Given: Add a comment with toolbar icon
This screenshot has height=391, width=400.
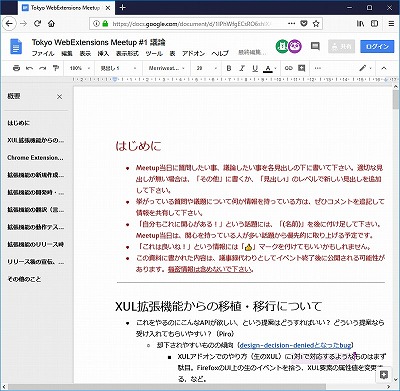Looking at the screenshot, I should point(302,68).
